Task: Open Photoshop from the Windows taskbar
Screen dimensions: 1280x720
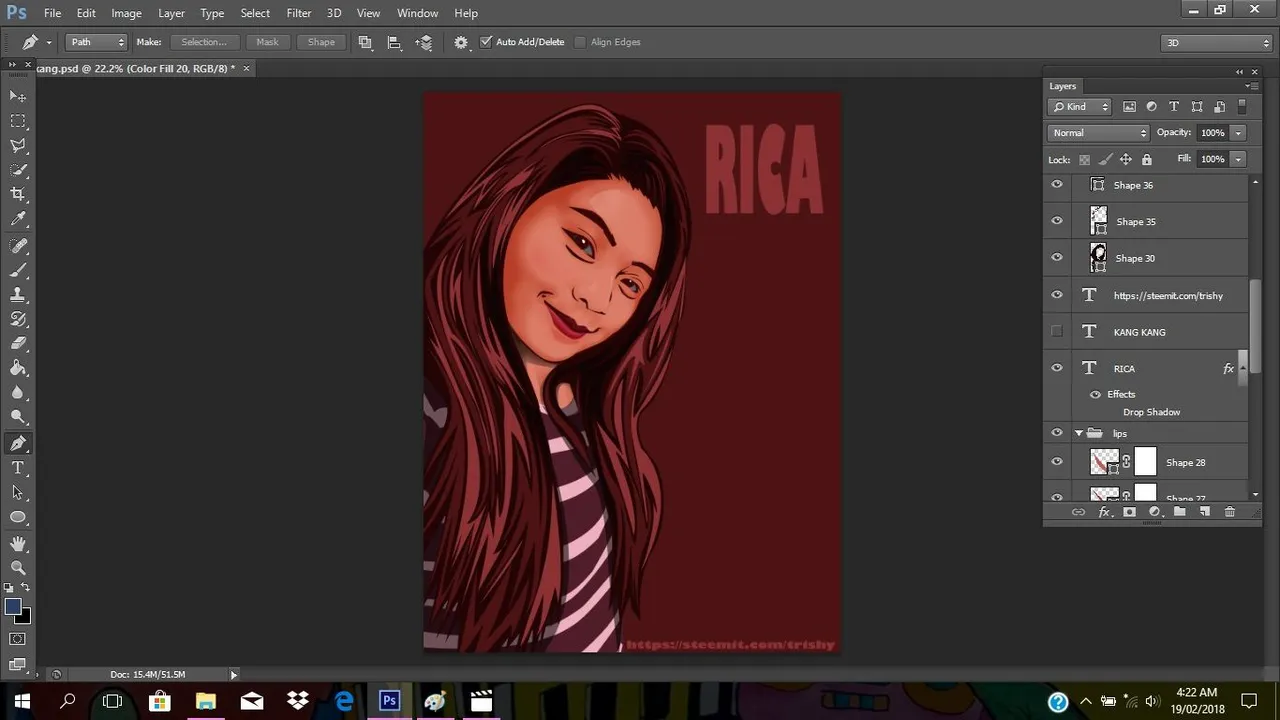Action: (389, 701)
